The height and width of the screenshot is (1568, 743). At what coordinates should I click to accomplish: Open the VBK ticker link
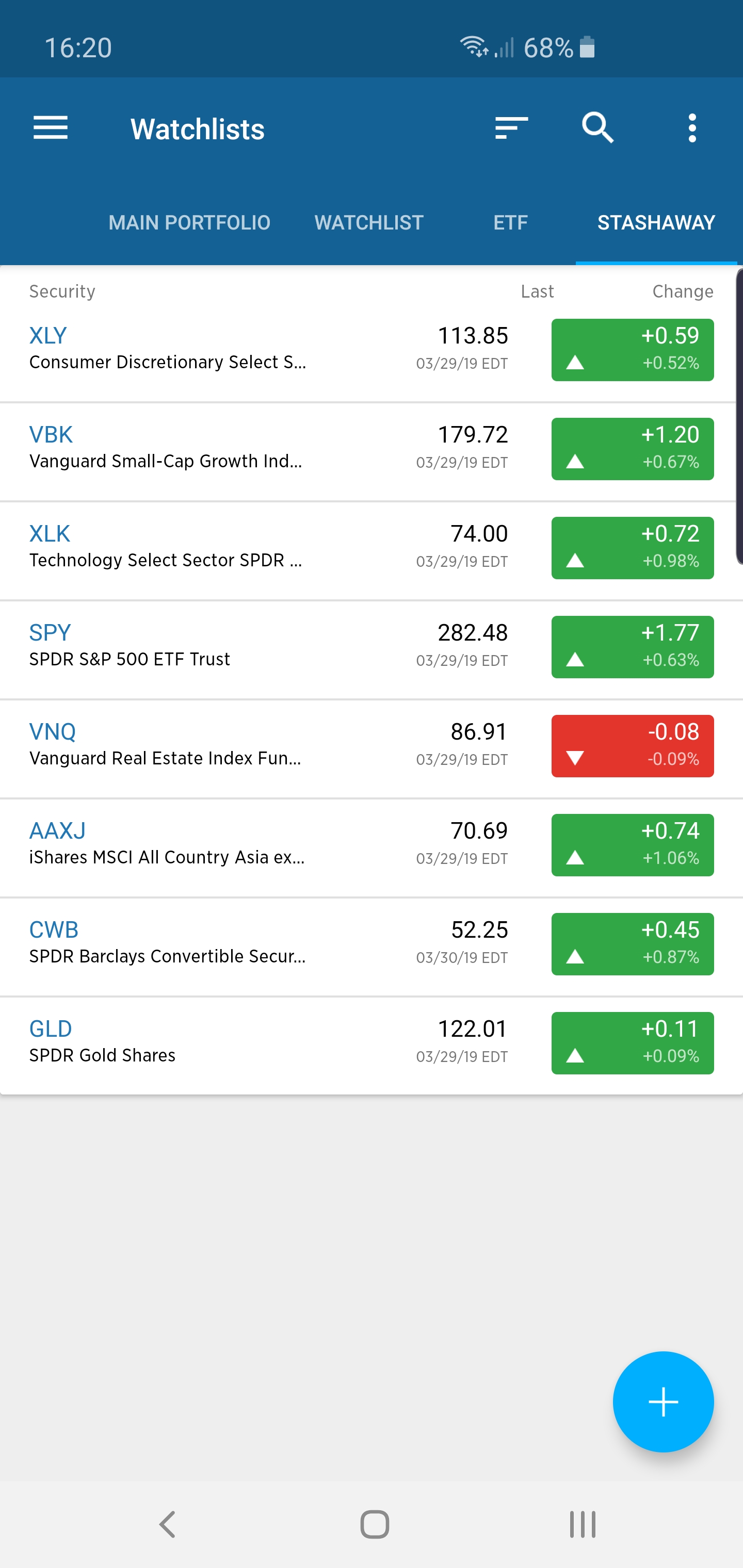(x=51, y=435)
